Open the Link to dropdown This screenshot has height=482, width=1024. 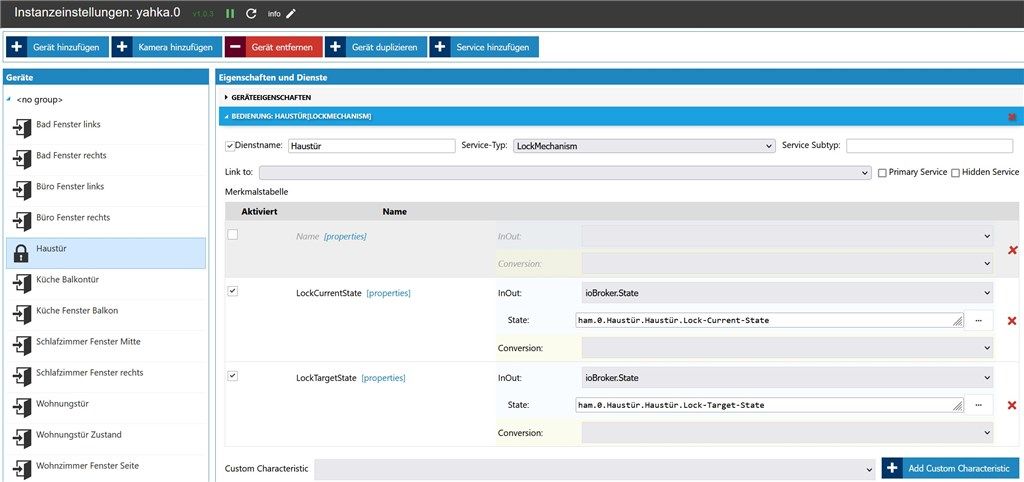[x=565, y=172]
